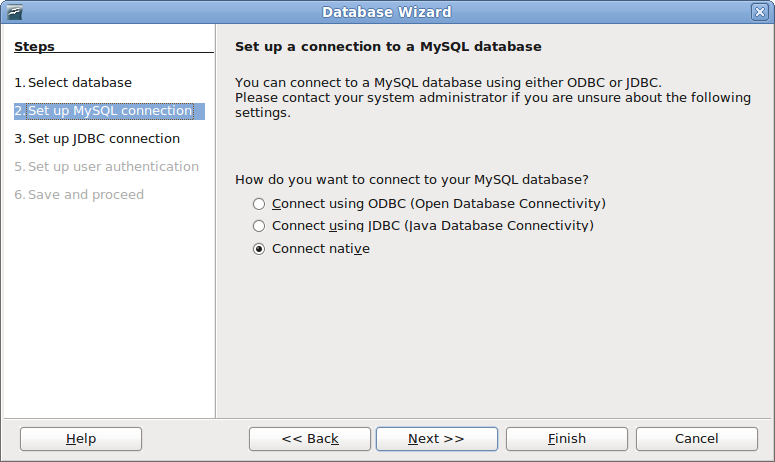The width and height of the screenshot is (775, 462).
Task: Click disabled step Set up user authentication
Action: pyautogui.click(x=106, y=167)
